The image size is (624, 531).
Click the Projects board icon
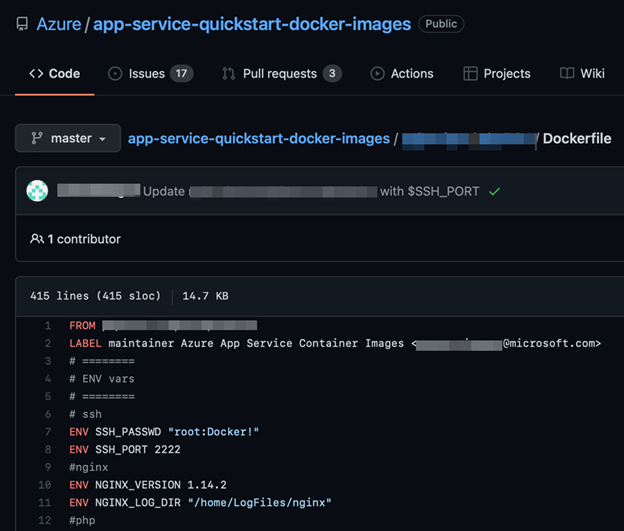pyautogui.click(x=470, y=73)
